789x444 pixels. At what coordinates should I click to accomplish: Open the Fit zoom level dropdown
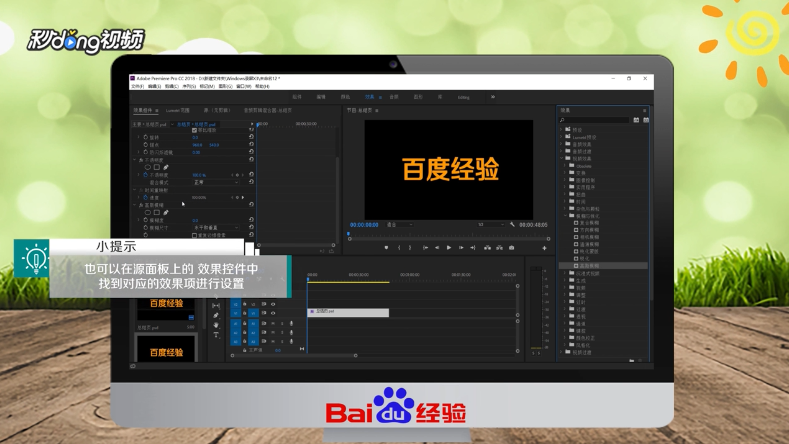[x=400, y=225]
